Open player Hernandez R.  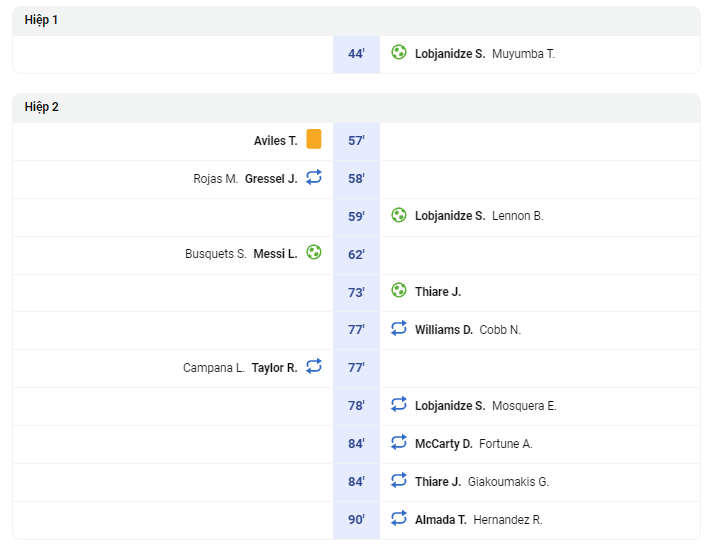click(x=508, y=520)
